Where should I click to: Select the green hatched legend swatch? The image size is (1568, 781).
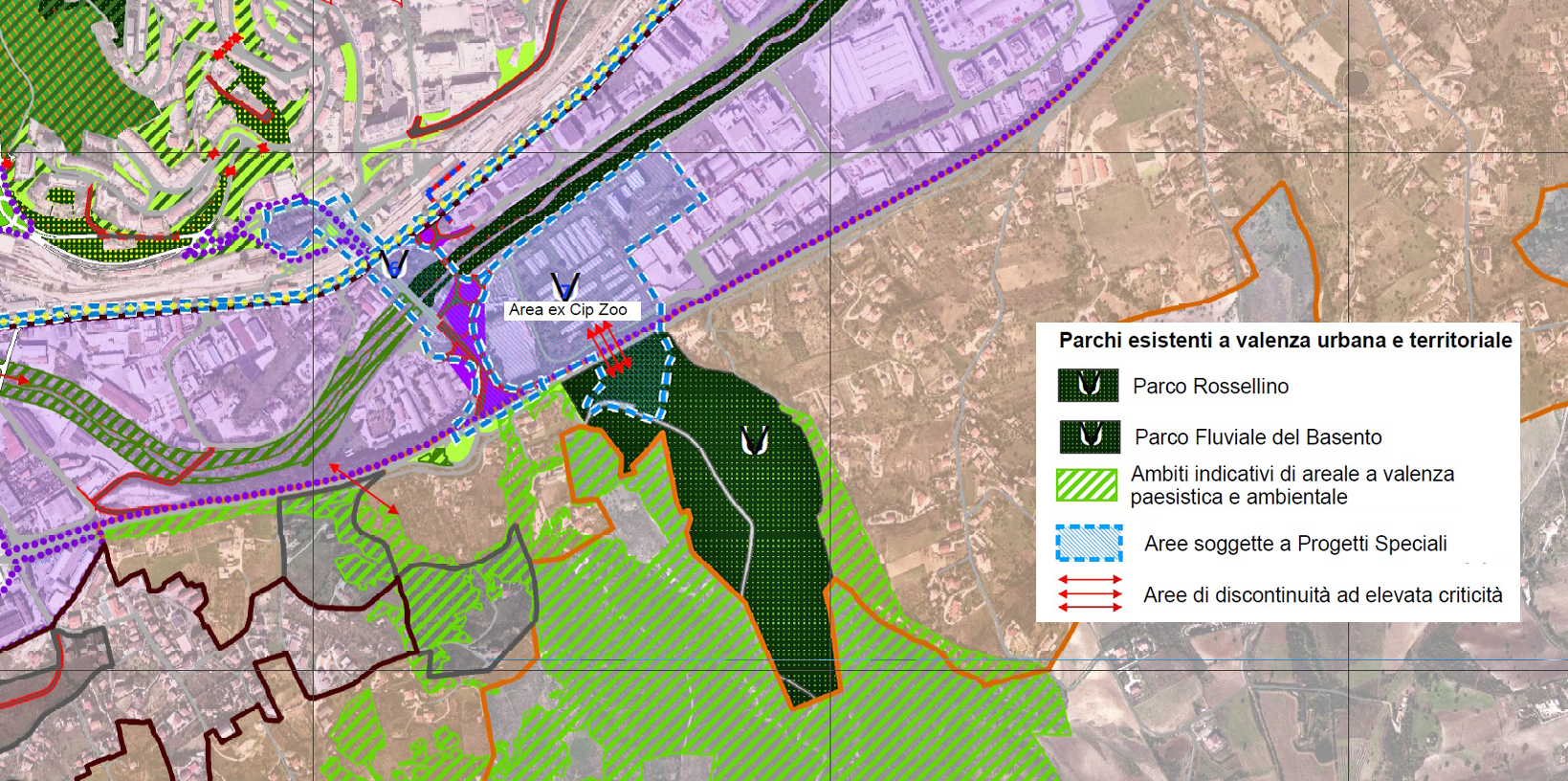click(1087, 485)
